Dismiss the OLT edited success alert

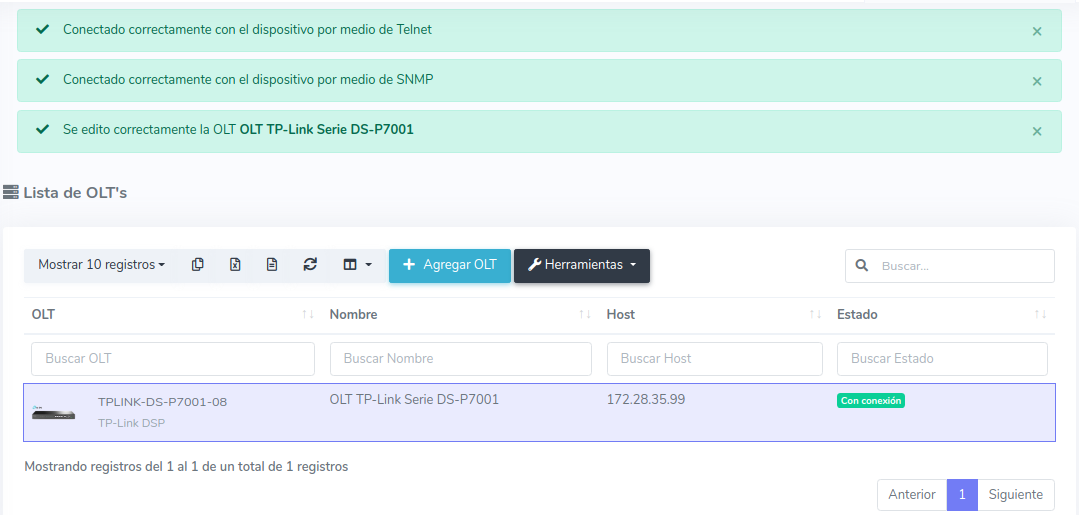point(1037,131)
